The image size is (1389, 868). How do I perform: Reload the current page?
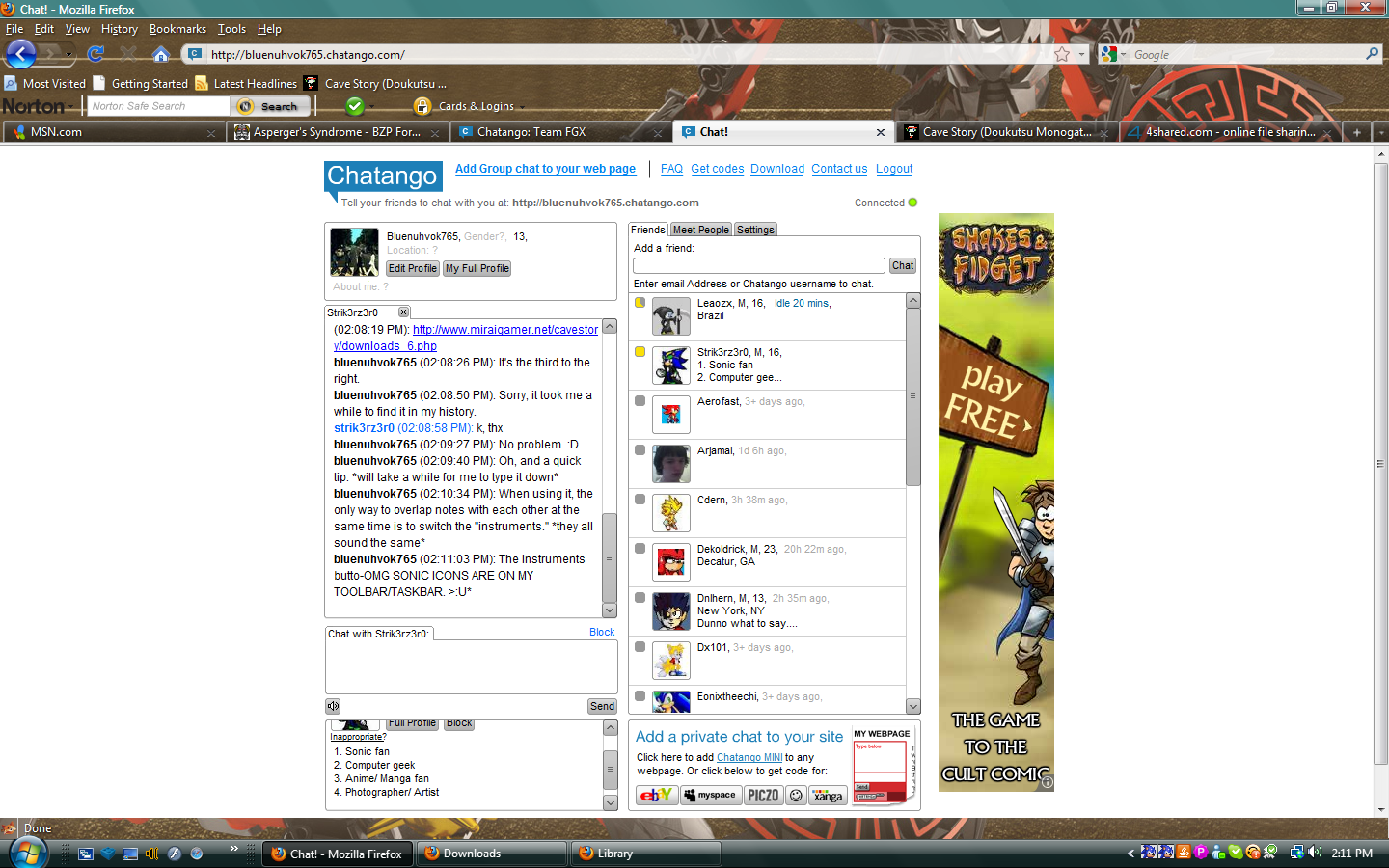point(95,54)
